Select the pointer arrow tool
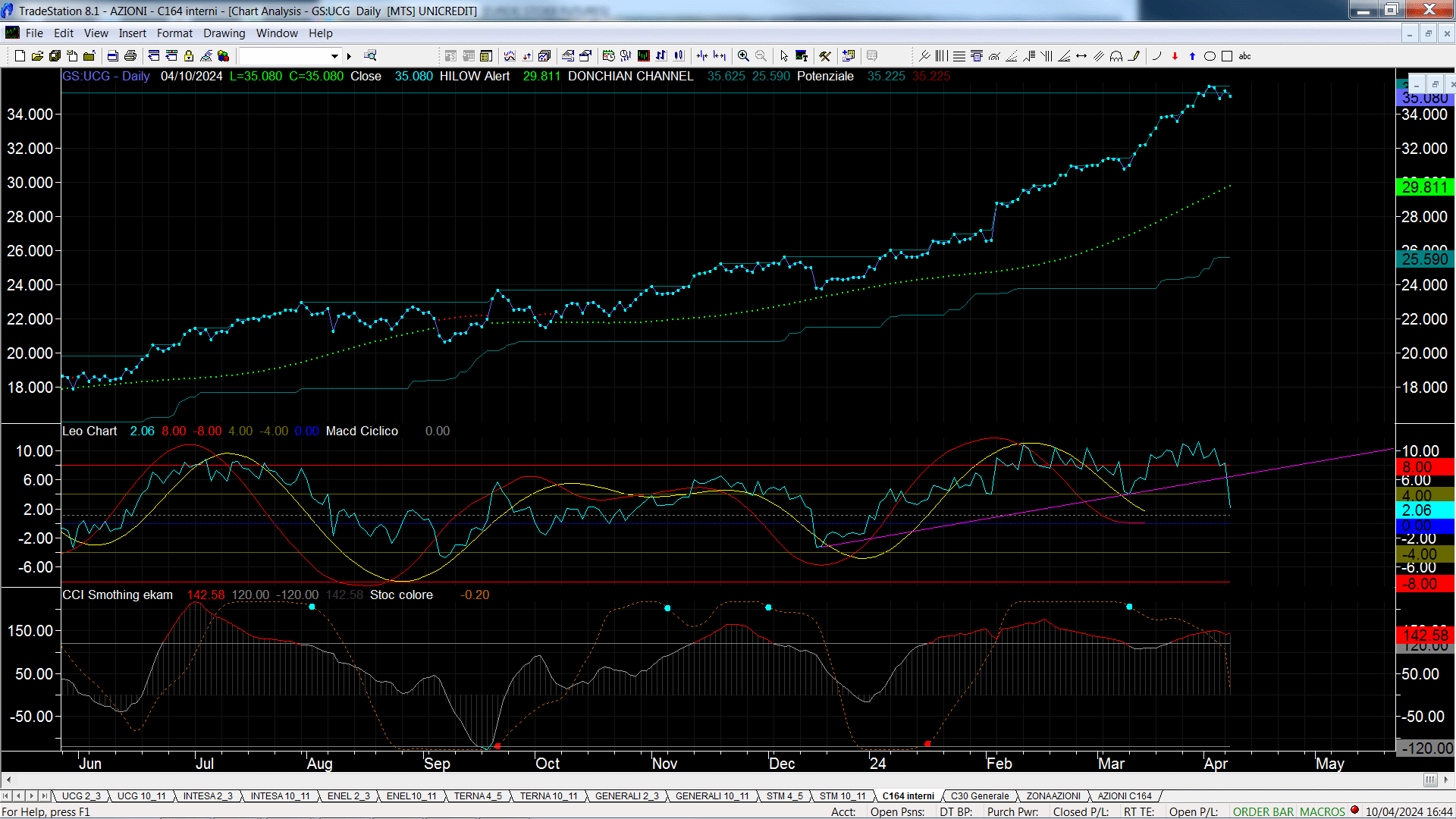The image size is (1456, 819). (x=784, y=55)
